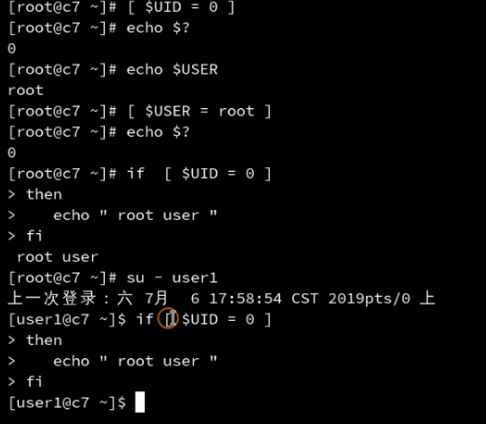Click the 'echo $USER' command

point(172,70)
